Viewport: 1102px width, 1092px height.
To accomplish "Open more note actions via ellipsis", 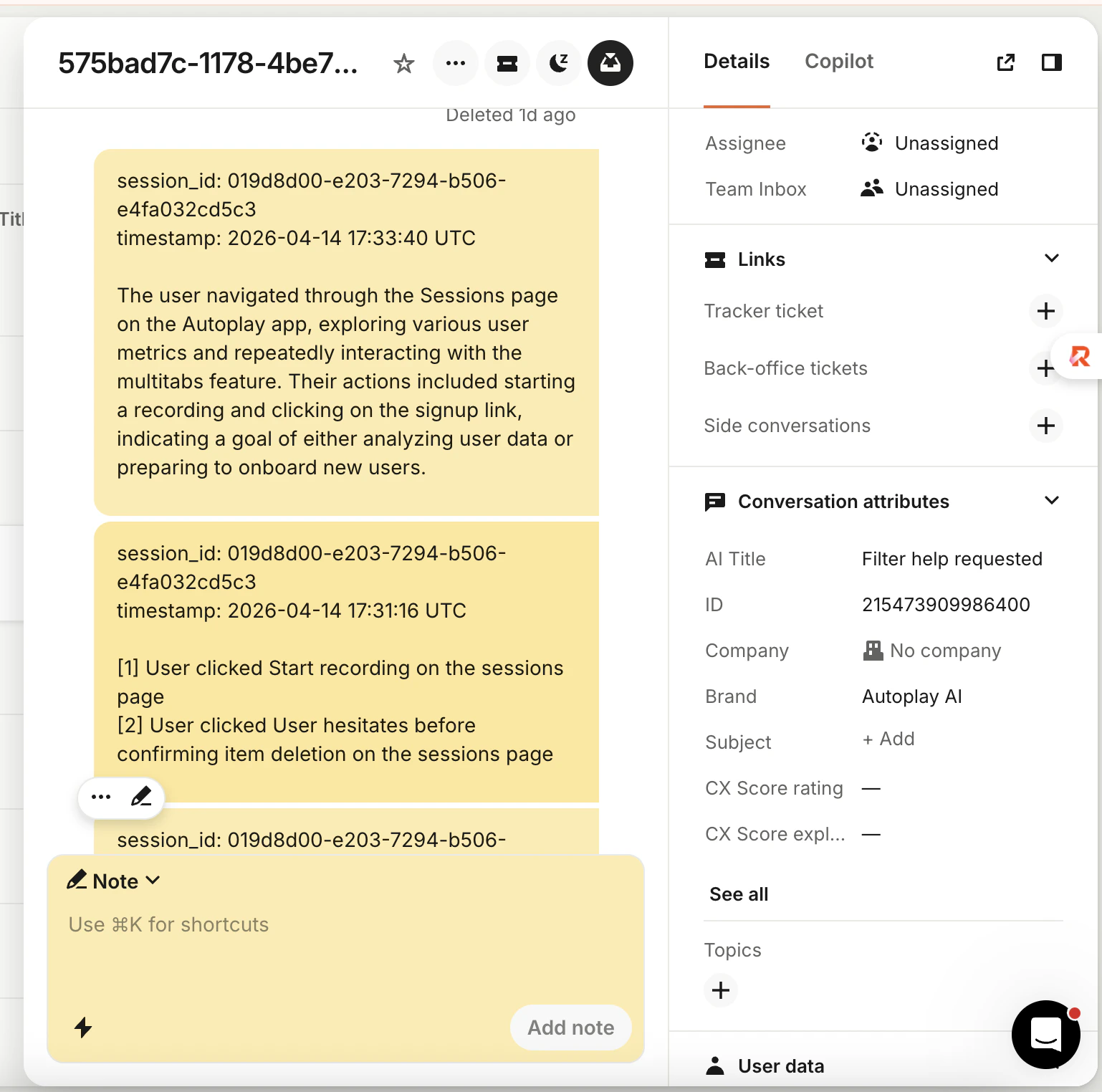I will 100,796.
